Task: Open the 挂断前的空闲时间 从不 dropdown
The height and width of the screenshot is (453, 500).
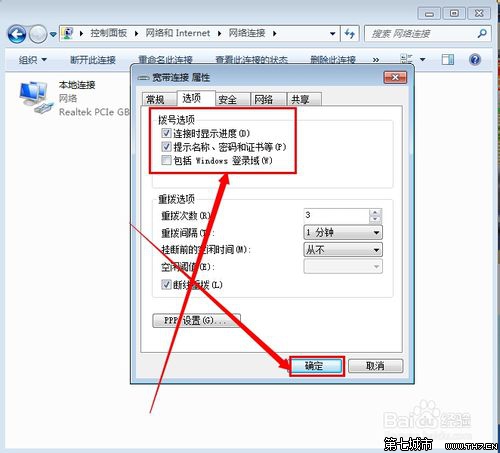Action: (x=343, y=249)
